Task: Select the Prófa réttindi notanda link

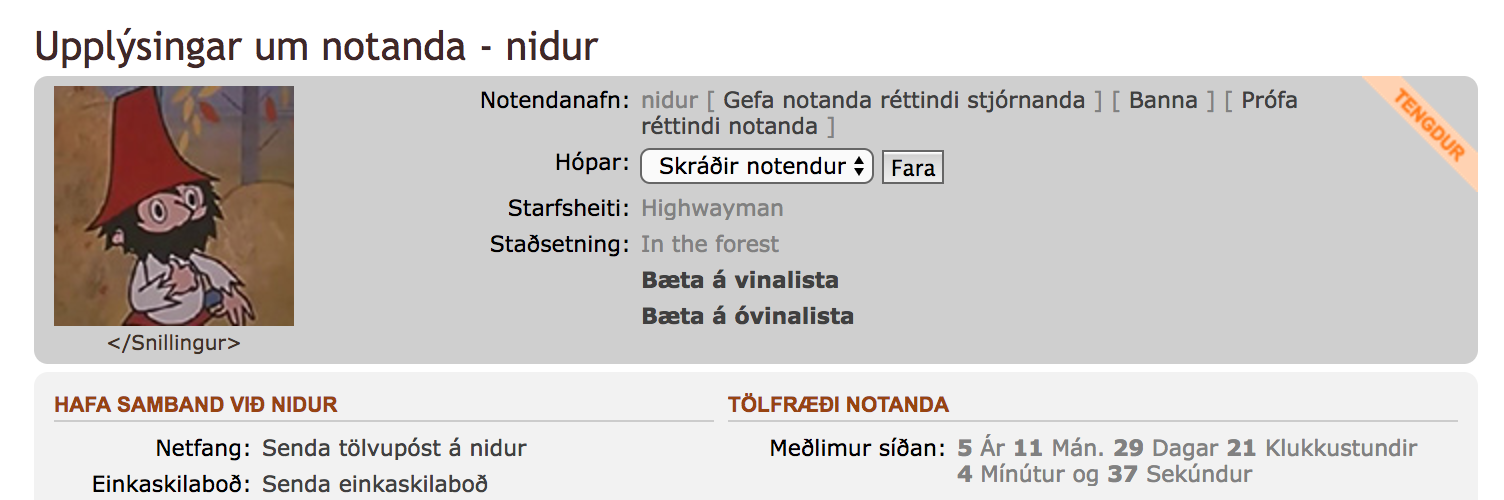Action: point(1269,101)
